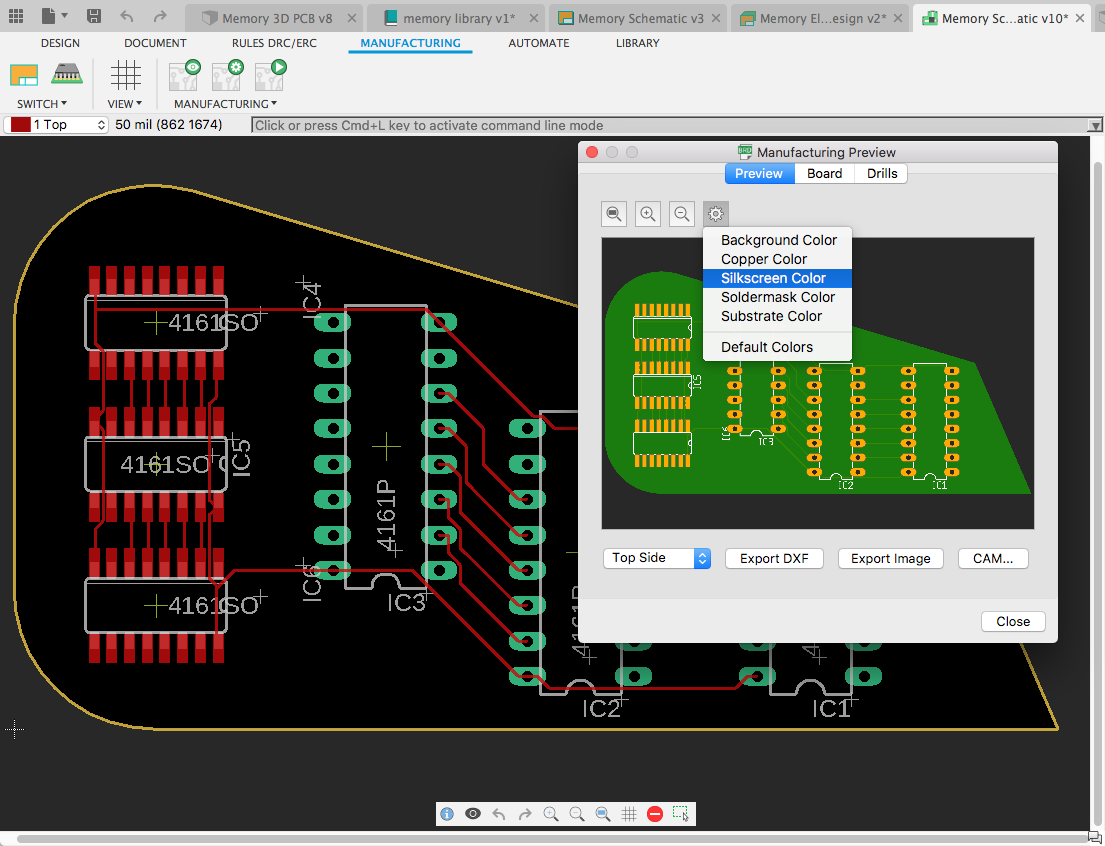Click the CAM... button

pyautogui.click(x=992, y=558)
